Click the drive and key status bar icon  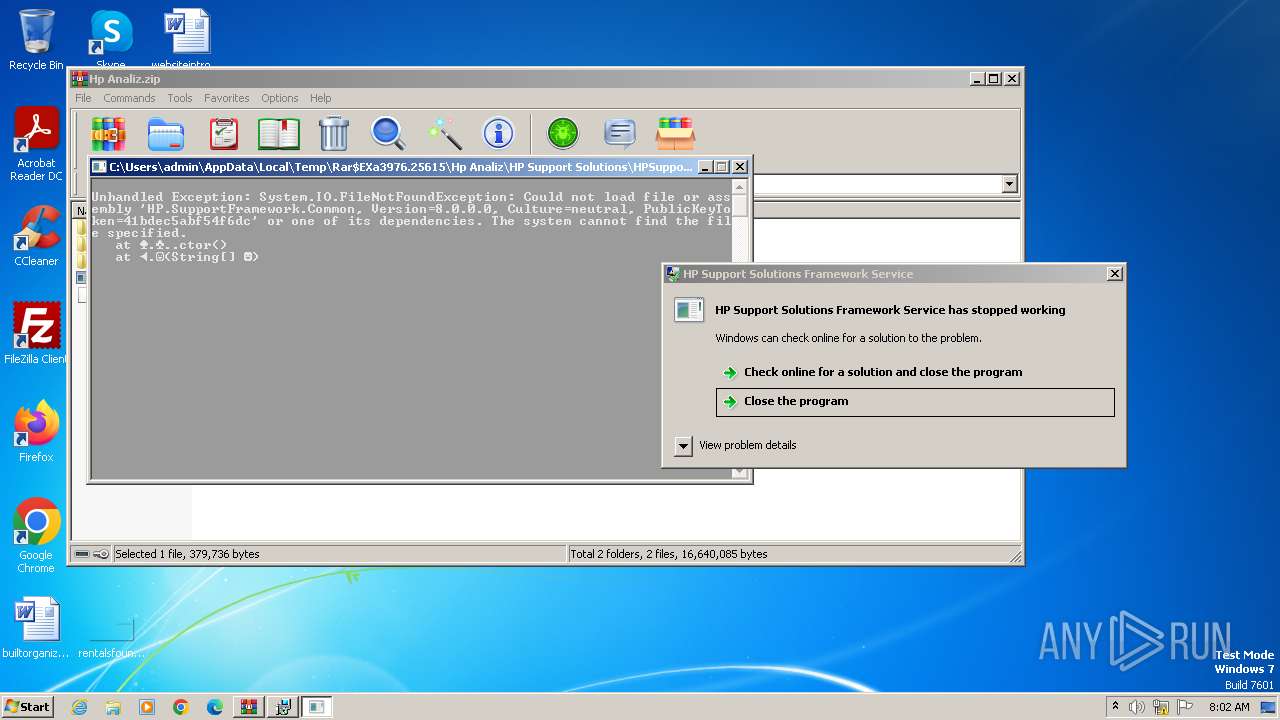pos(92,554)
